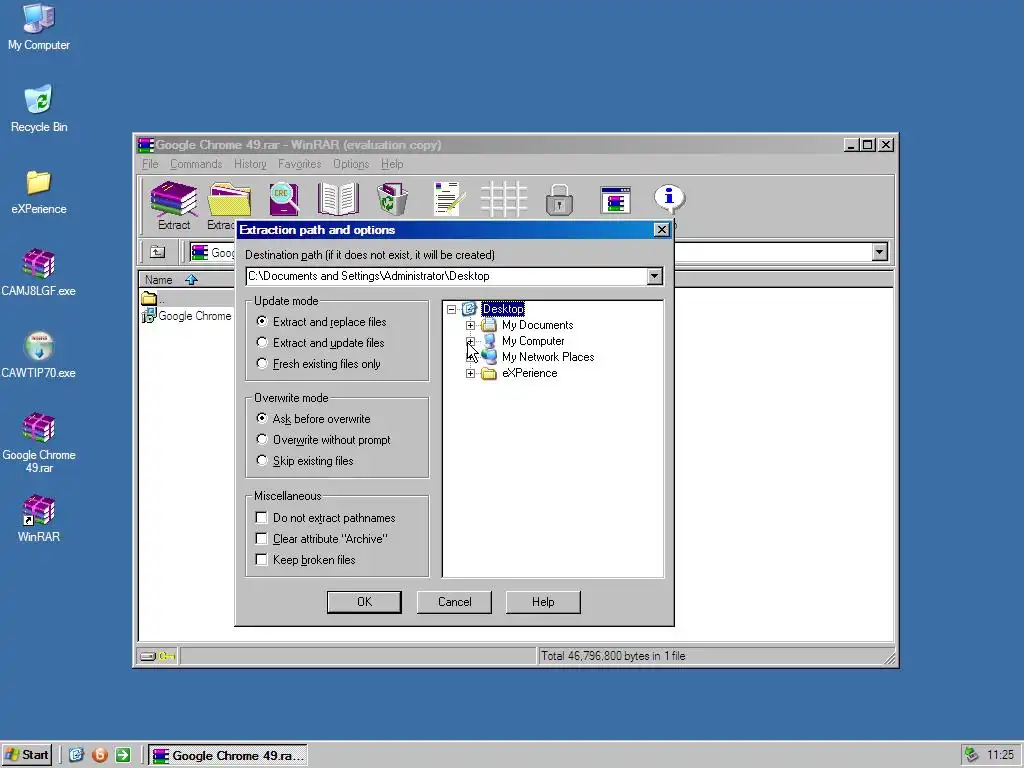1024x768 pixels.
Task: Select My Computer in folder tree
Action: point(533,341)
